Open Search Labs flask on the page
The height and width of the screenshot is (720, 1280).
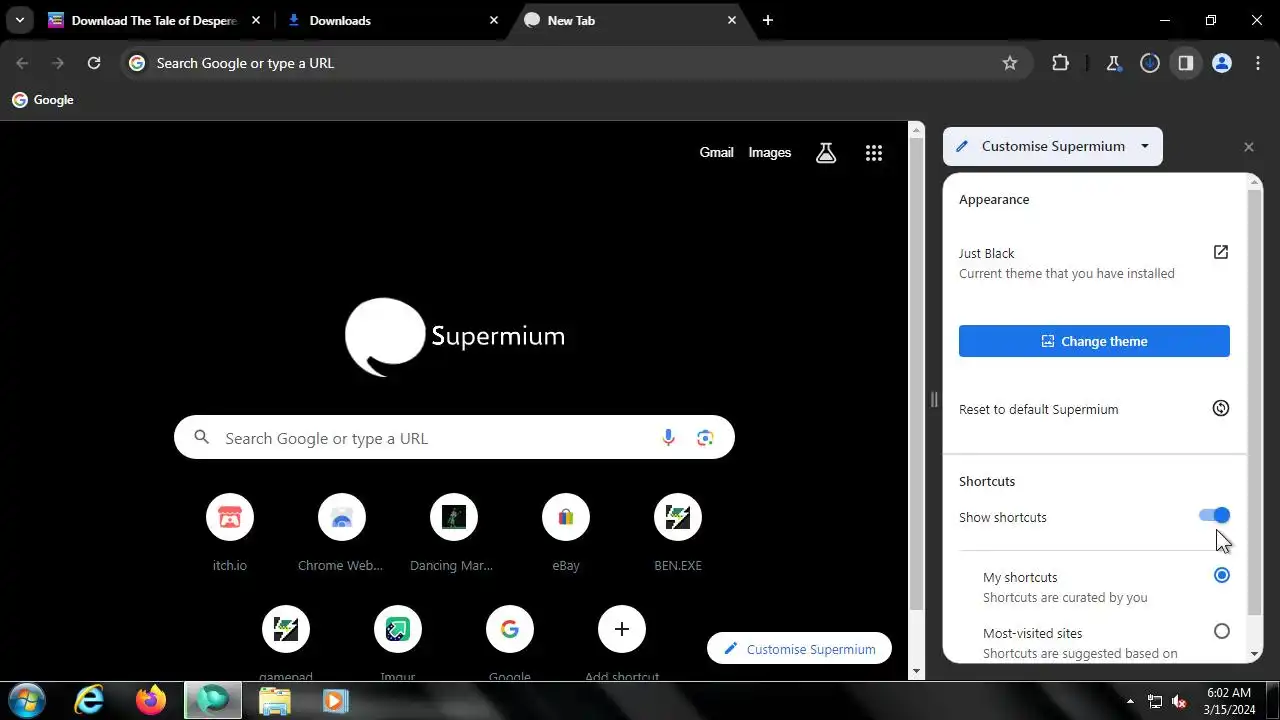coord(826,153)
